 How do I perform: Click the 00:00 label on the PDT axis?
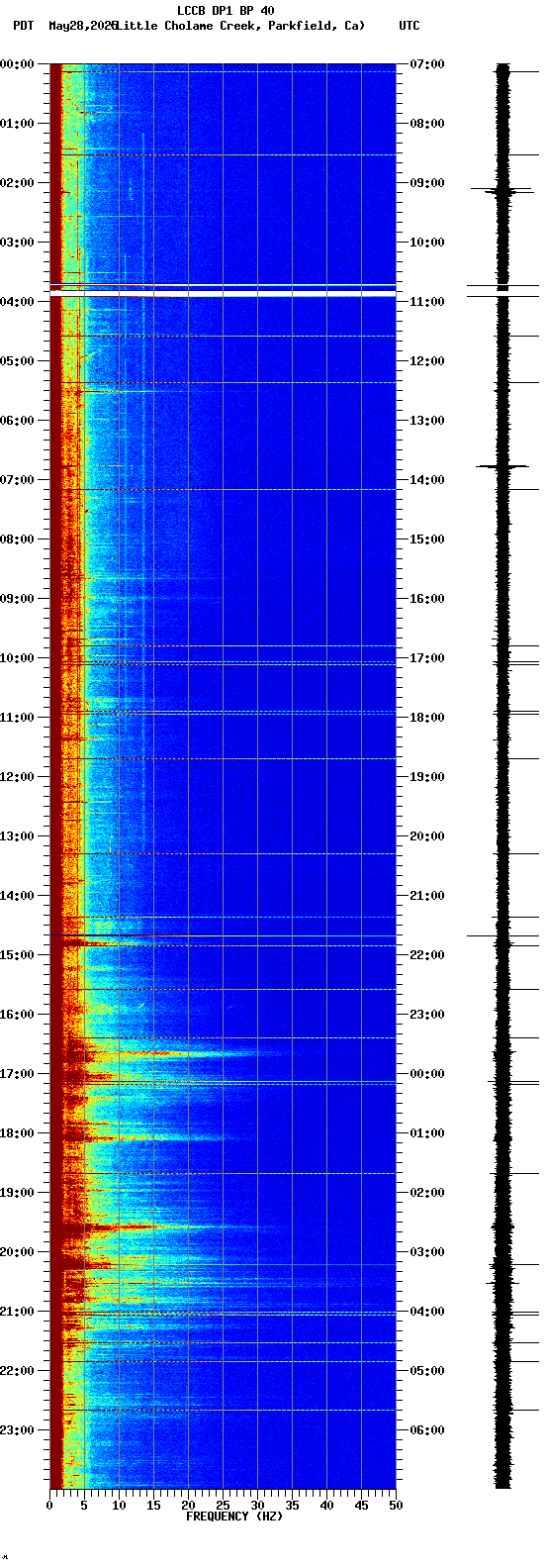(18, 64)
